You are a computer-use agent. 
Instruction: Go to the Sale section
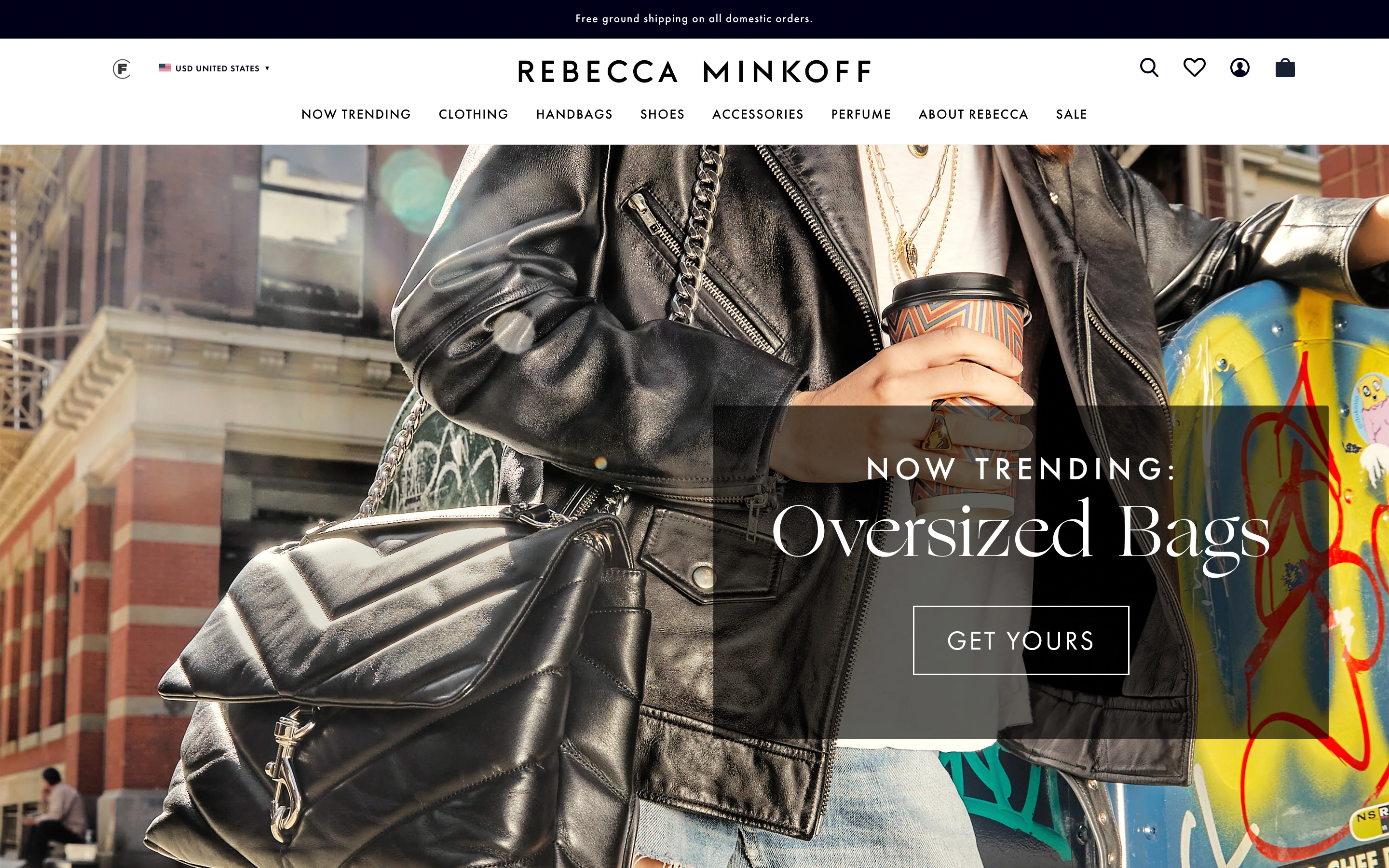pos(1072,114)
